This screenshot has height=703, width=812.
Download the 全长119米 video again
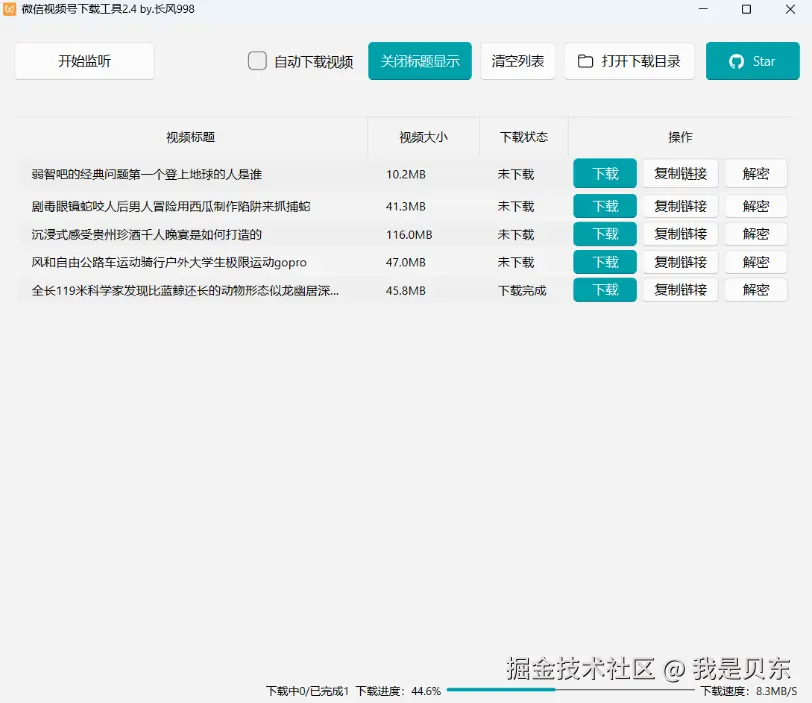605,290
